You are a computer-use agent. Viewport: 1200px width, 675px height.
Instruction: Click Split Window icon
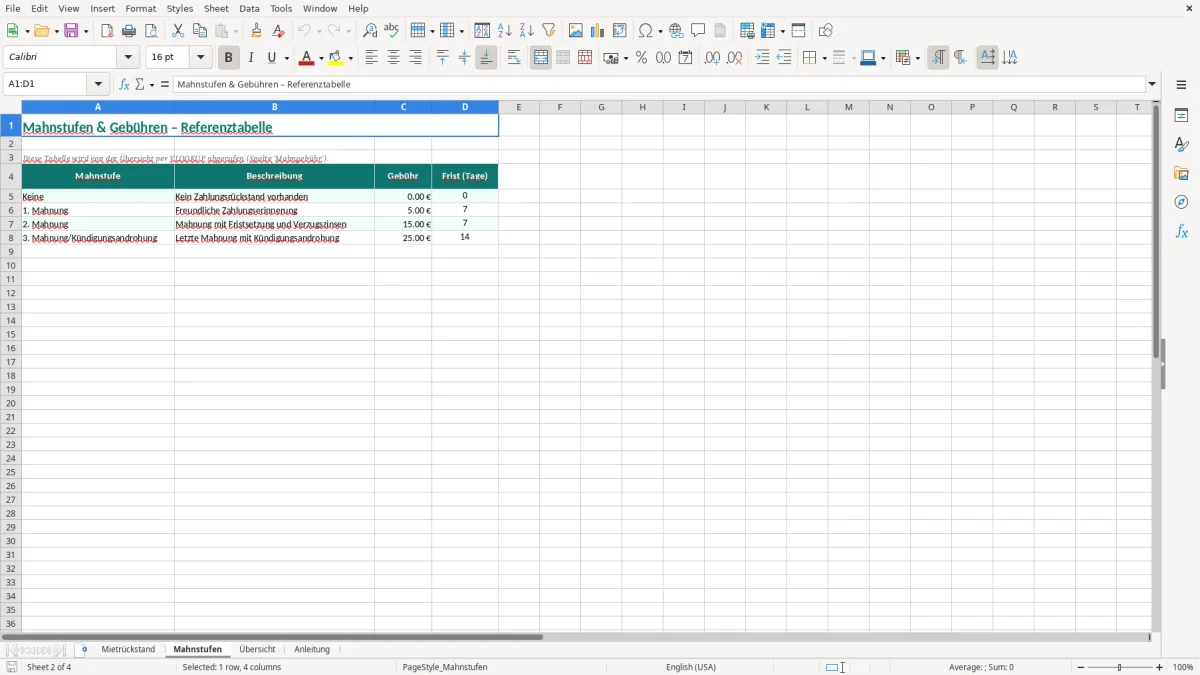coord(798,31)
